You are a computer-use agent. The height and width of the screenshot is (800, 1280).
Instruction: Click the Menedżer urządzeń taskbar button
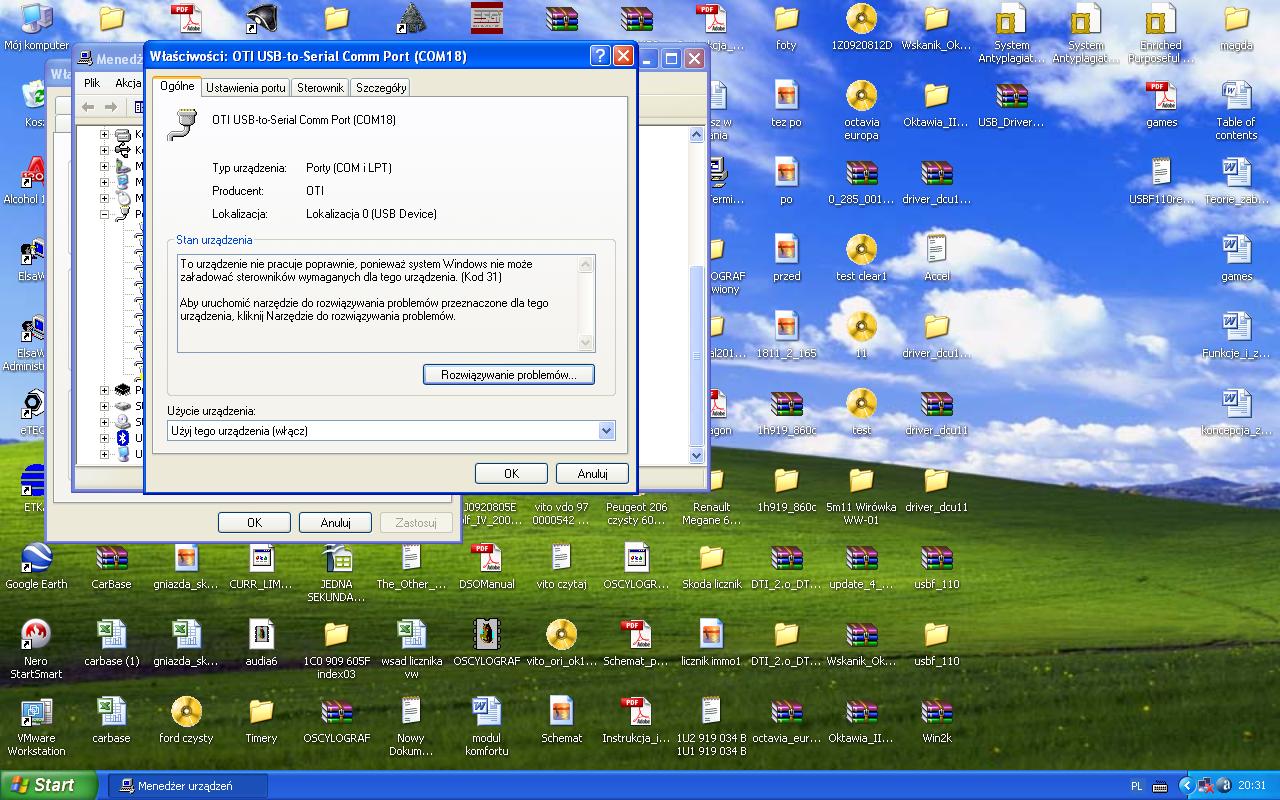pyautogui.click(x=188, y=786)
